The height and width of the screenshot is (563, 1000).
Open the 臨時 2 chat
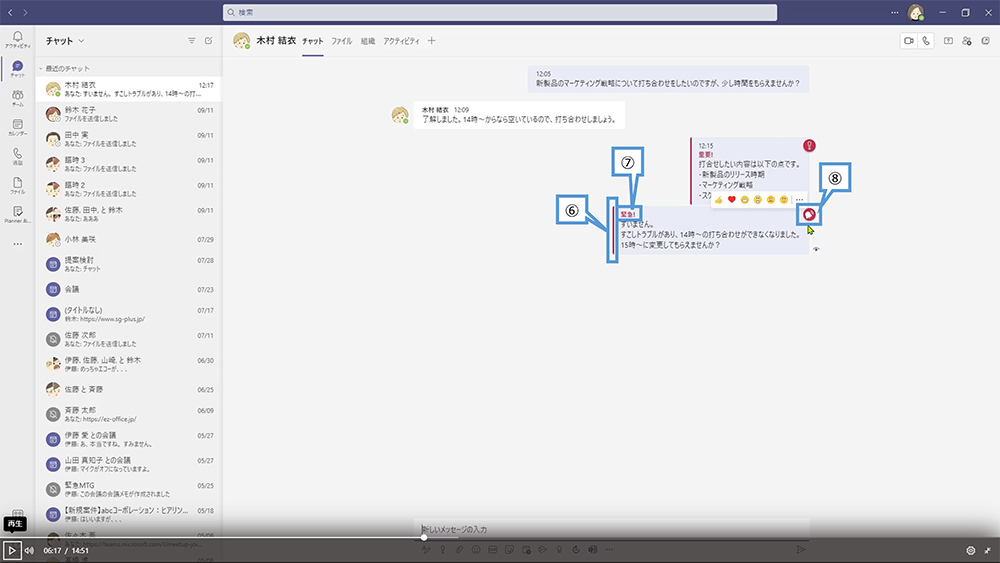coord(129,189)
